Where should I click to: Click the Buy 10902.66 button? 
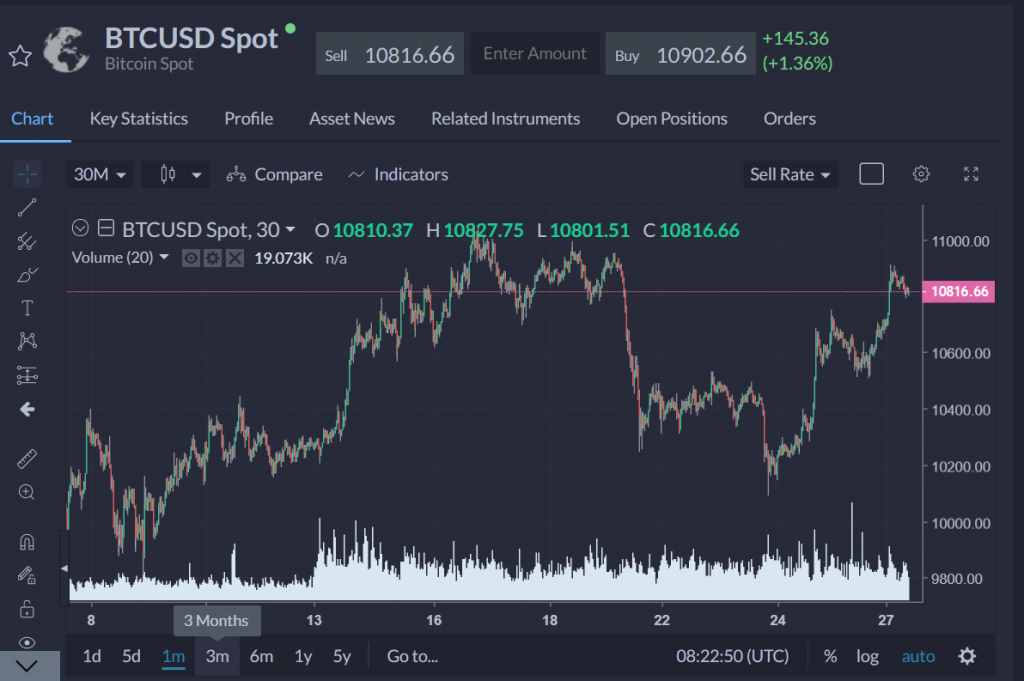[x=680, y=54]
